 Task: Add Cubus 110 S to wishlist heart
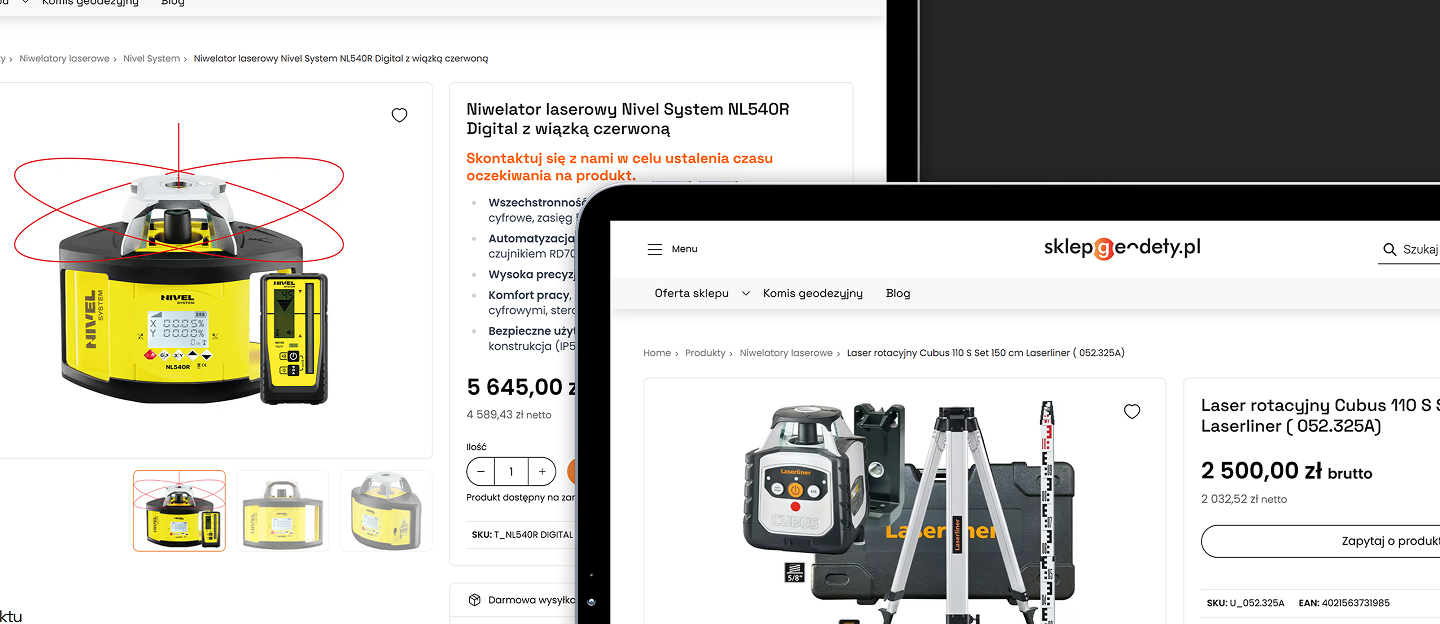(x=1132, y=411)
